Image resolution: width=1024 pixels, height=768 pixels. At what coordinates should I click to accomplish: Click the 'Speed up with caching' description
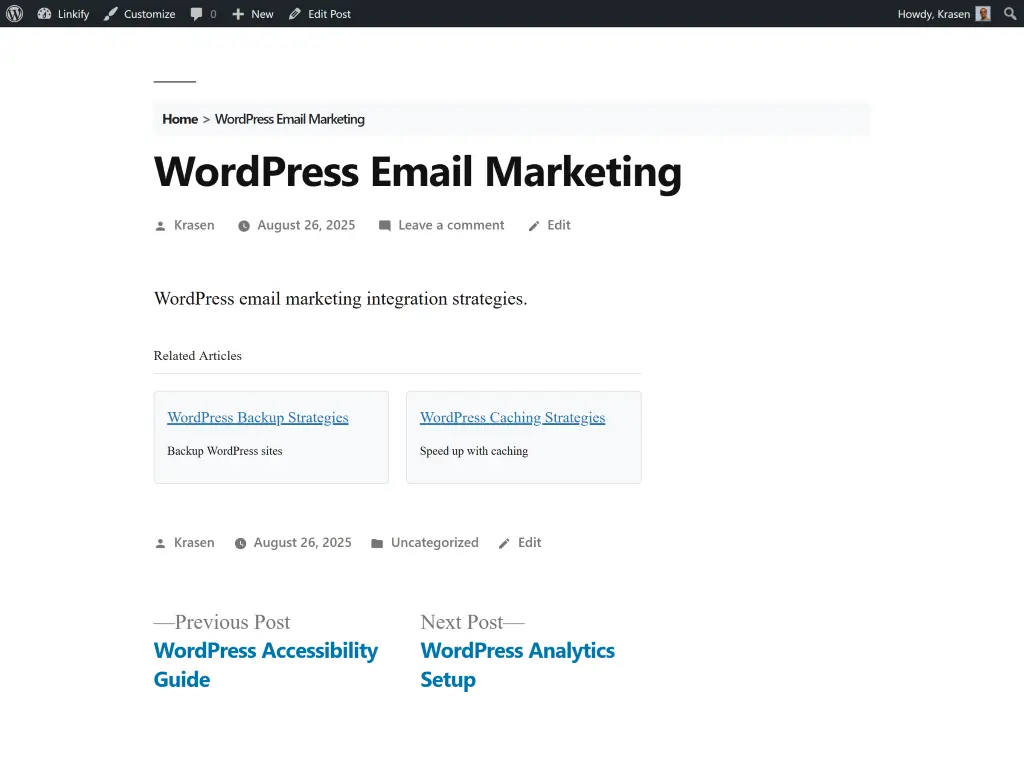[474, 451]
